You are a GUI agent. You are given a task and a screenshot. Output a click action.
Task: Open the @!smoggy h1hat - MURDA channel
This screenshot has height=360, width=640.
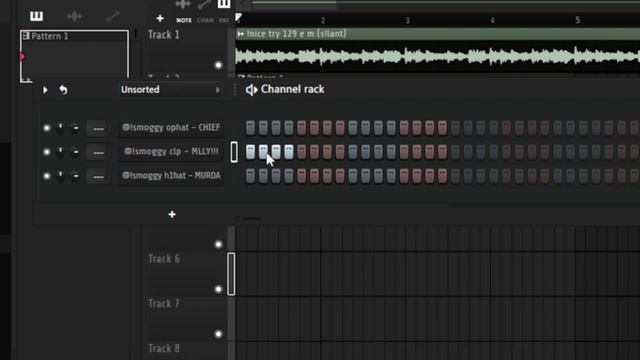171,176
